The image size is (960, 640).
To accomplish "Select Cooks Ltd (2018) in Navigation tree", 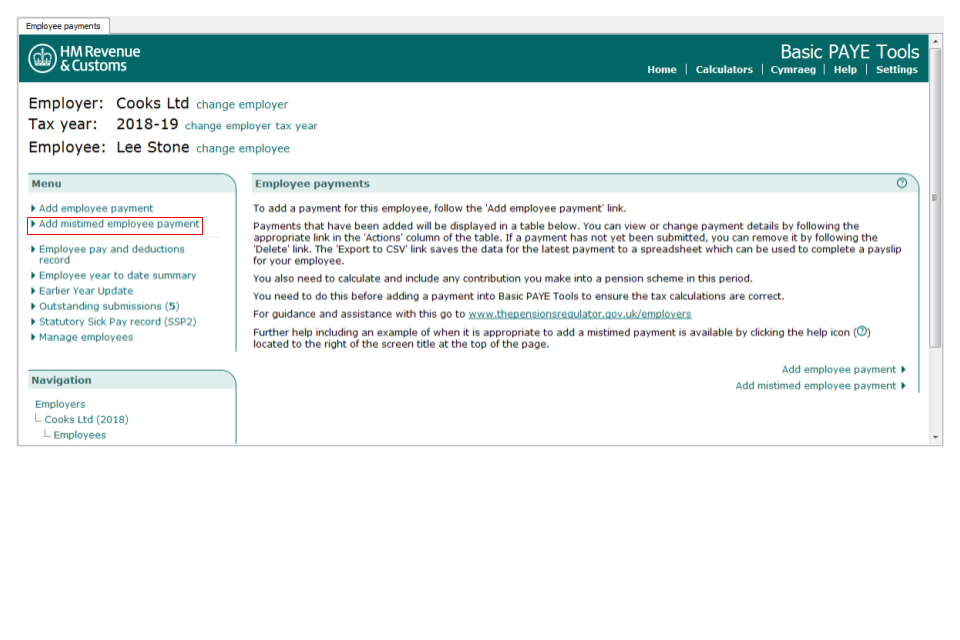I will [x=86, y=420].
